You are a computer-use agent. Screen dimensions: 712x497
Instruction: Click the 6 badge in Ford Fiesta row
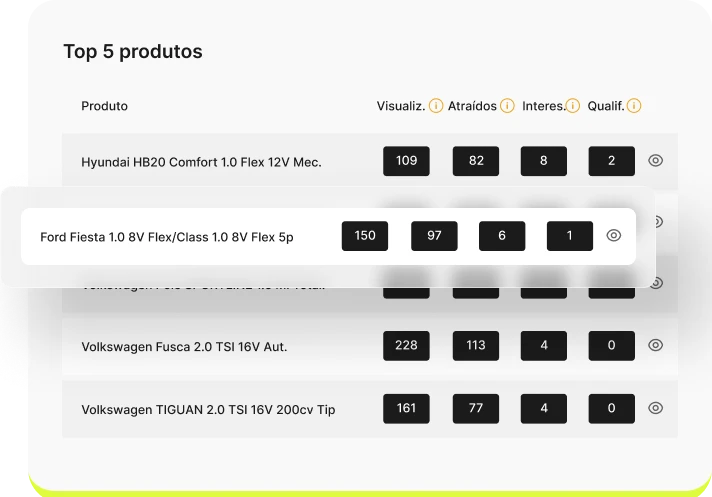[502, 236]
